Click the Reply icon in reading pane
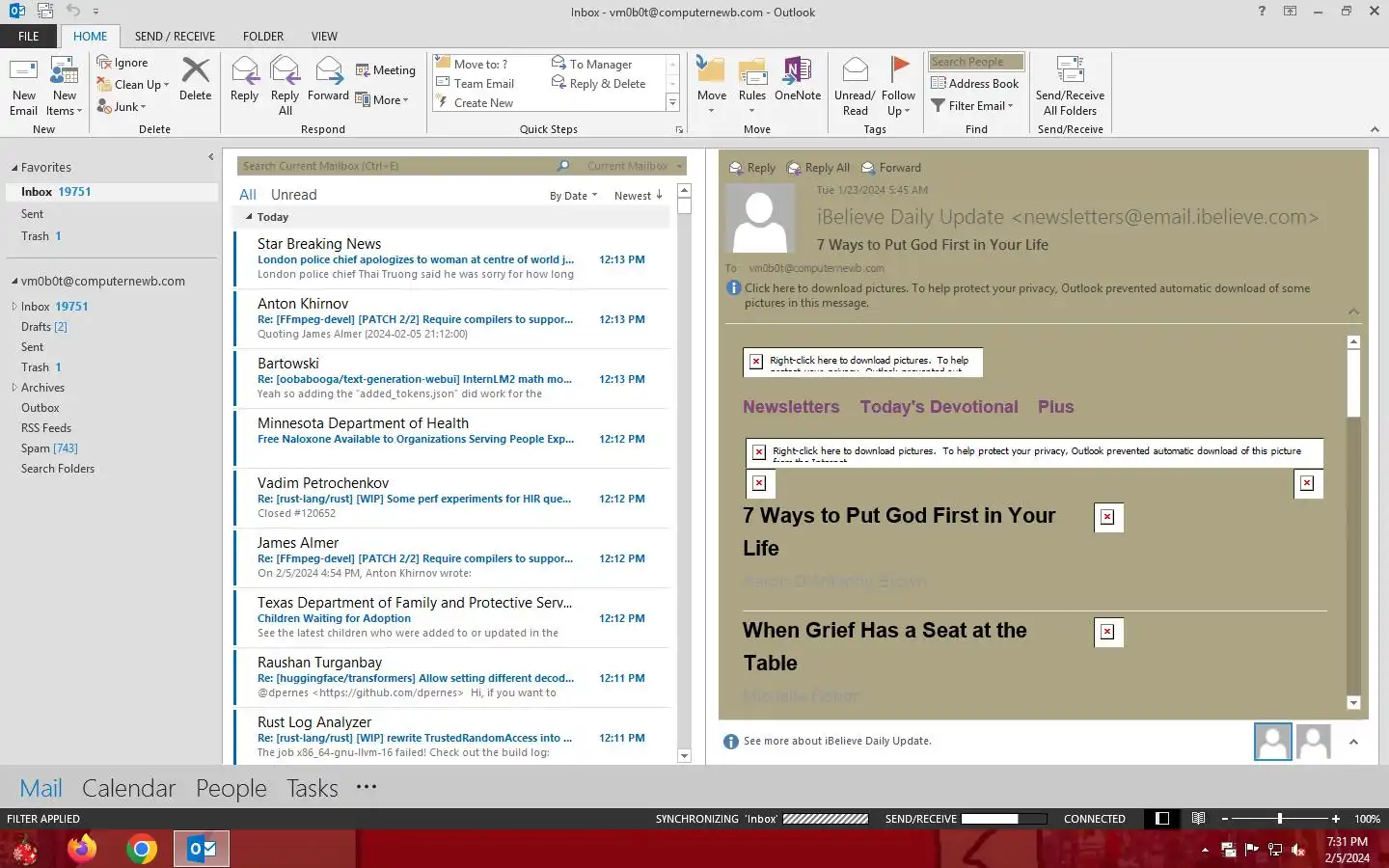The height and width of the screenshot is (868, 1389). click(x=752, y=168)
